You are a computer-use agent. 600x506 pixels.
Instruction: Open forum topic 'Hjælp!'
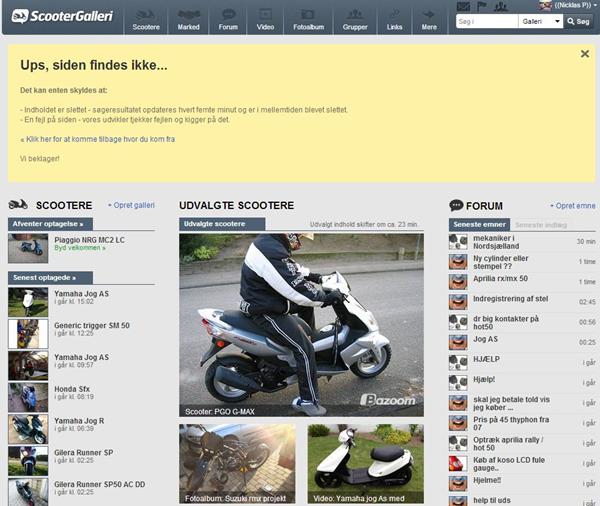tap(484, 379)
